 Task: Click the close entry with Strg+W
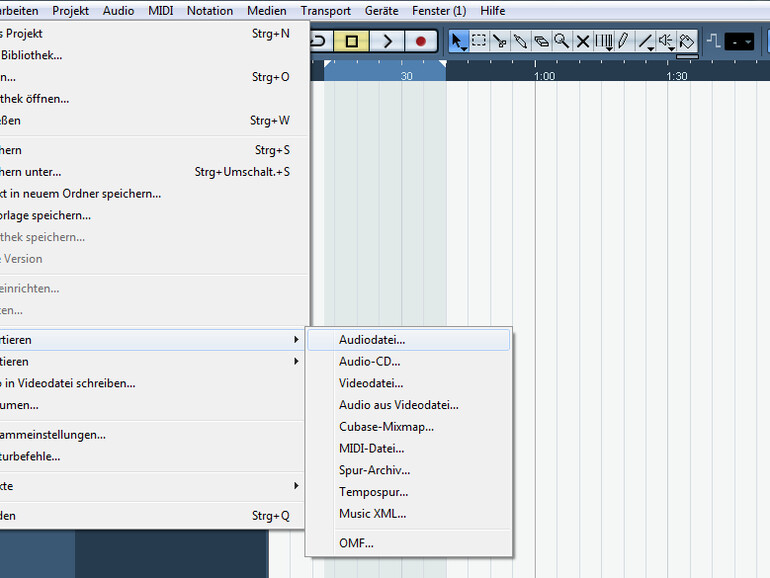(x=152, y=120)
